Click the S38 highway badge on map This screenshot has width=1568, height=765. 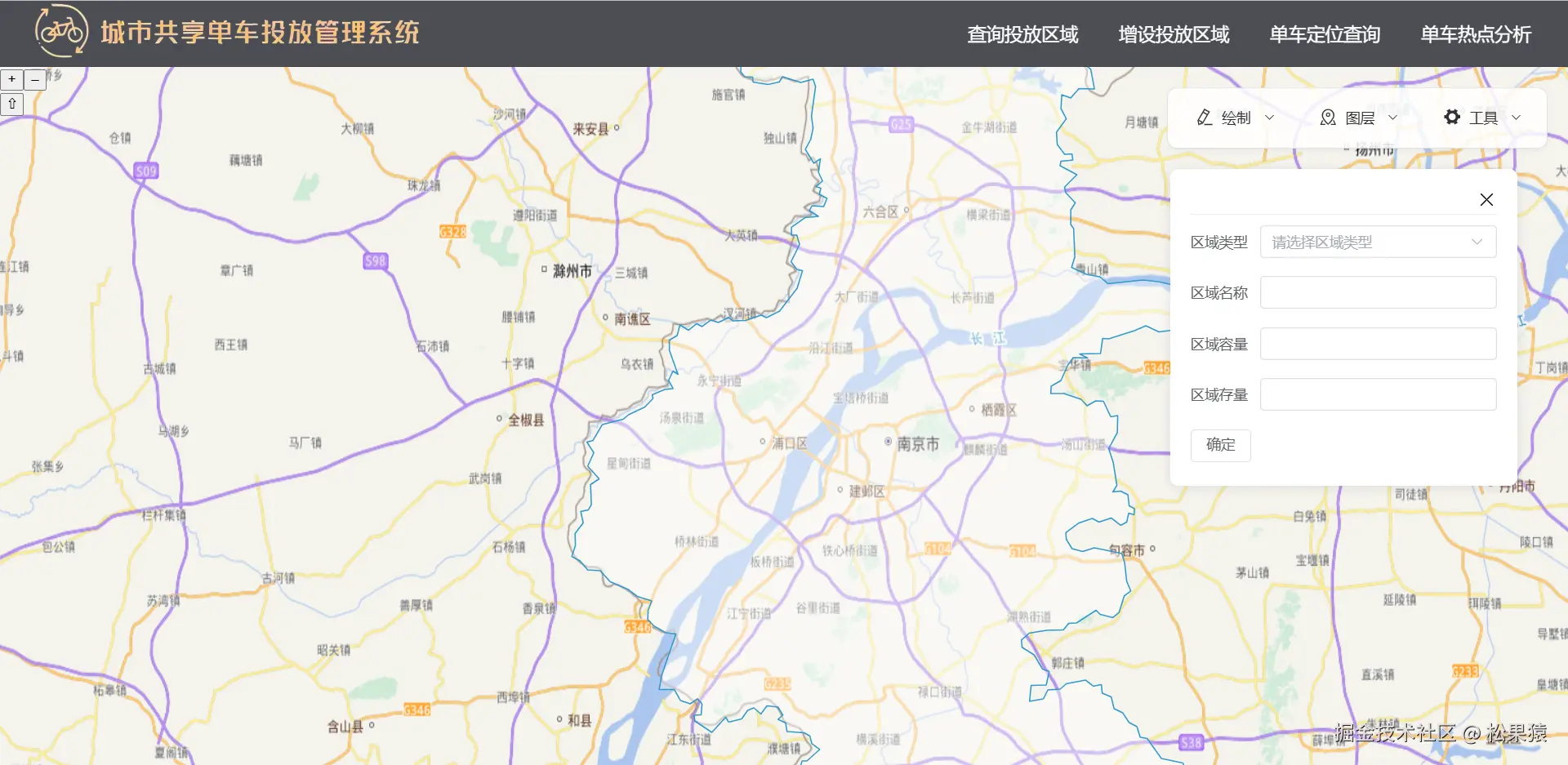(x=1191, y=742)
